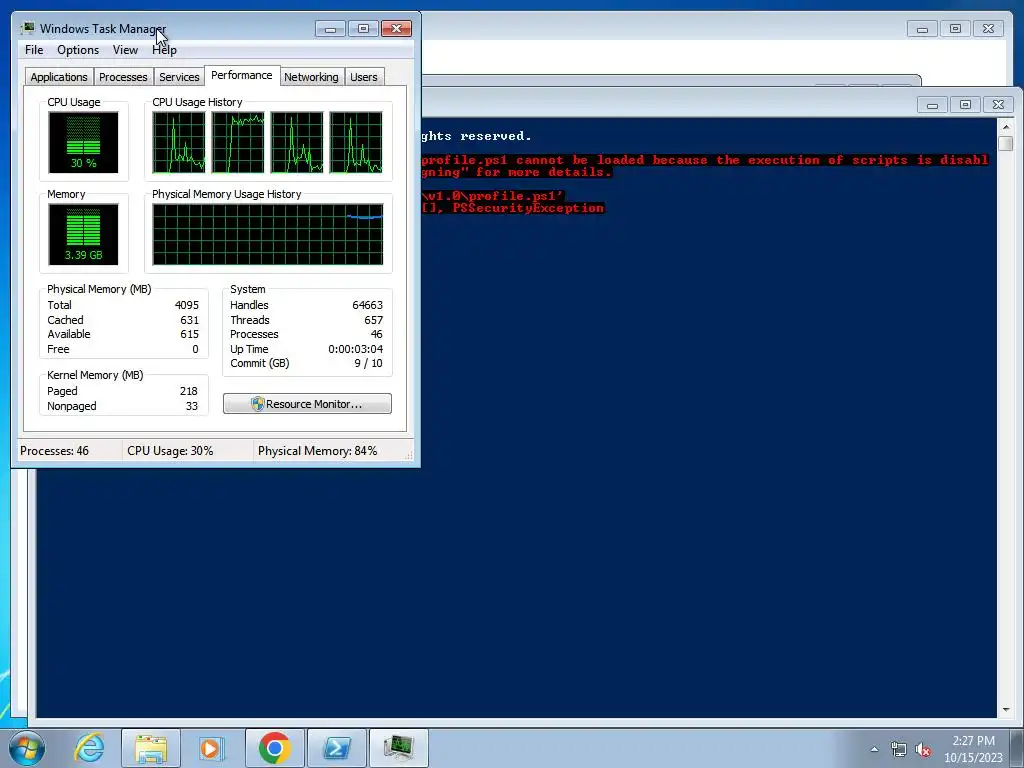
Task: Click the PowerShell scrollbar down arrow
Action: coord(1006,710)
